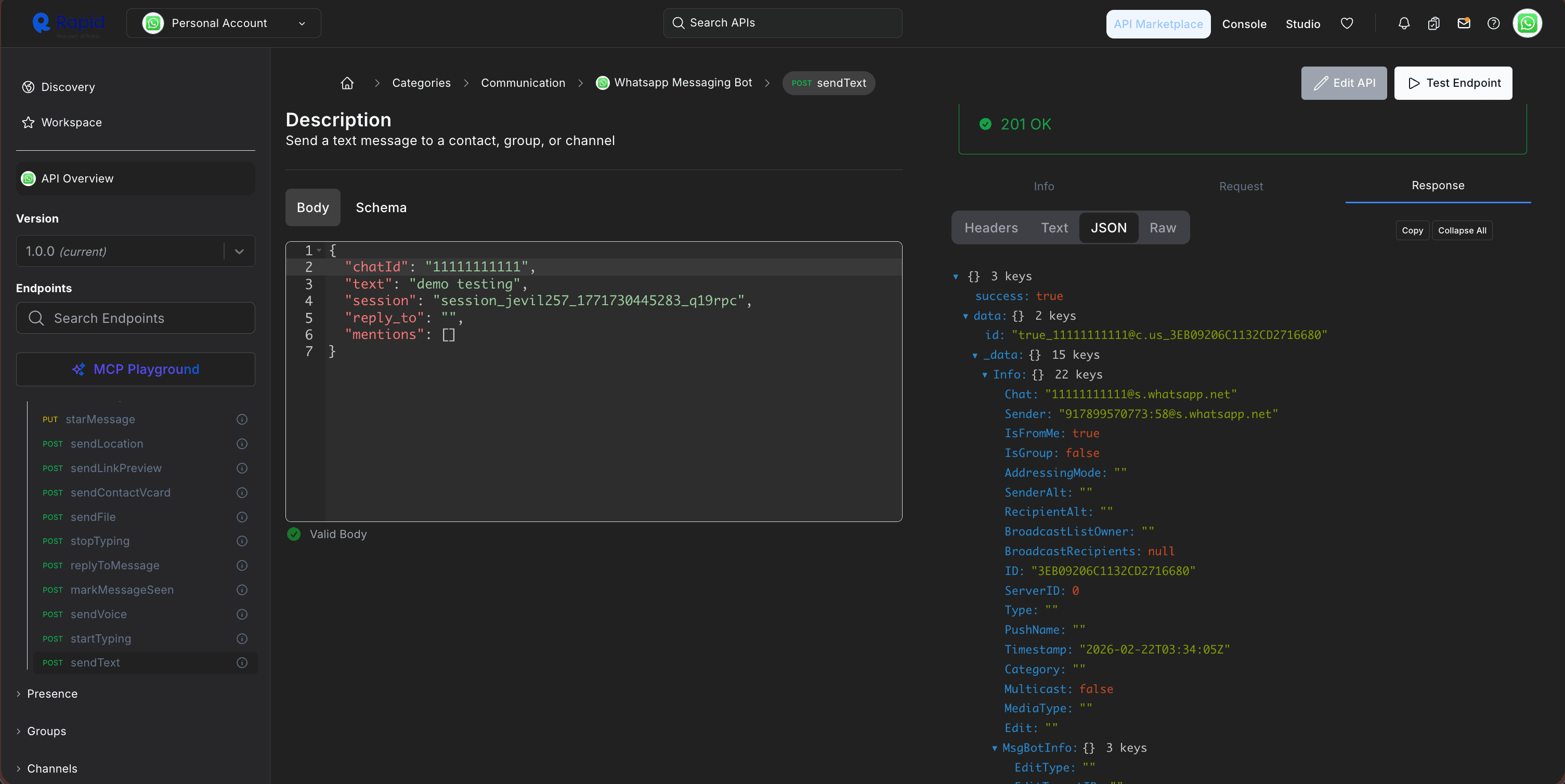
Task: Switch to the Raw response view
Action: (1162, 228)
